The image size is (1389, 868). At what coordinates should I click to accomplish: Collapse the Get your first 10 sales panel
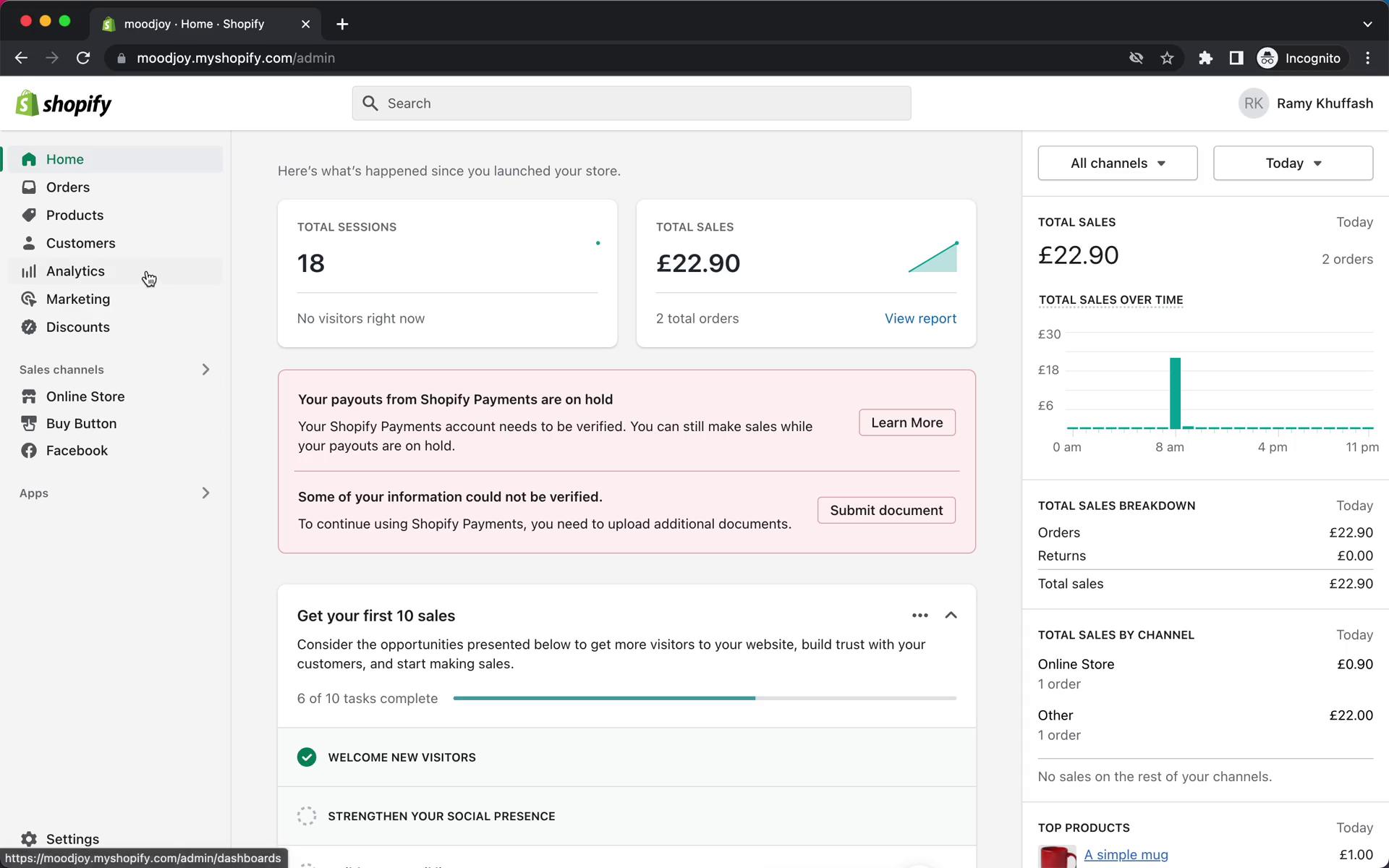tap(951, 614)
